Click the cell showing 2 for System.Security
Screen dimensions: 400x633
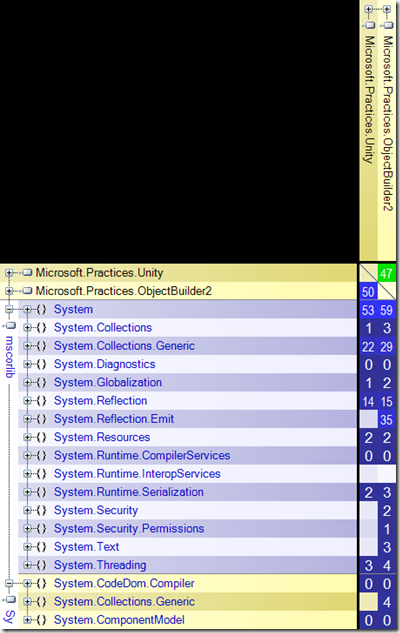(x=387, y=511)
